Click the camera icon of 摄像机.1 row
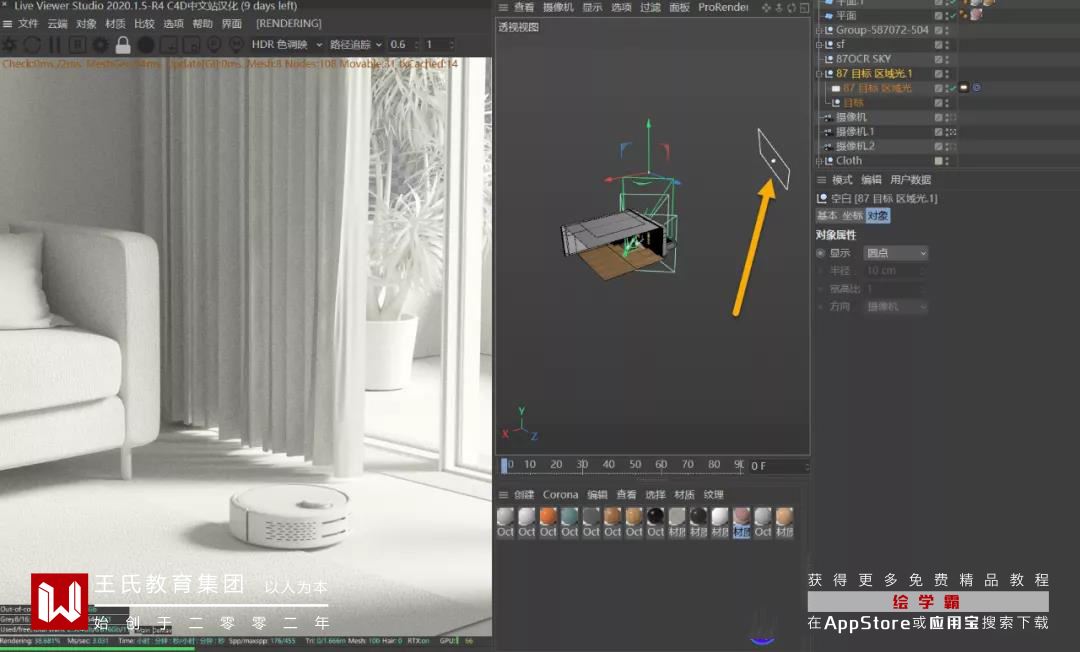Screen dimensions: 1080x652 (829, 132)
